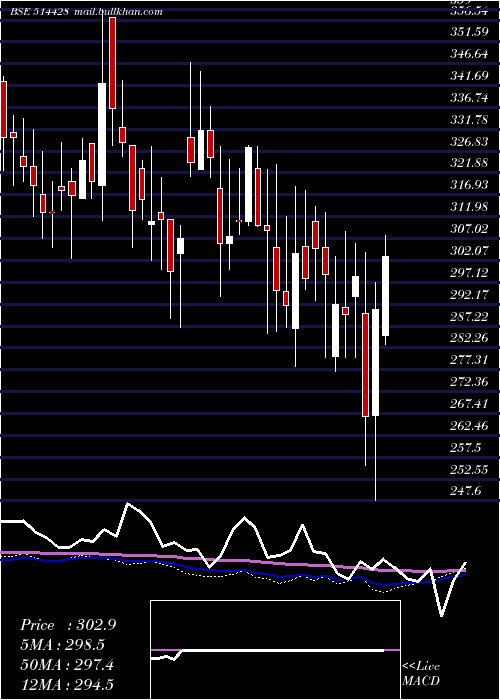Click the 277.31 price label
This screenshot has width=500, height=700.
tap(469, 360)
